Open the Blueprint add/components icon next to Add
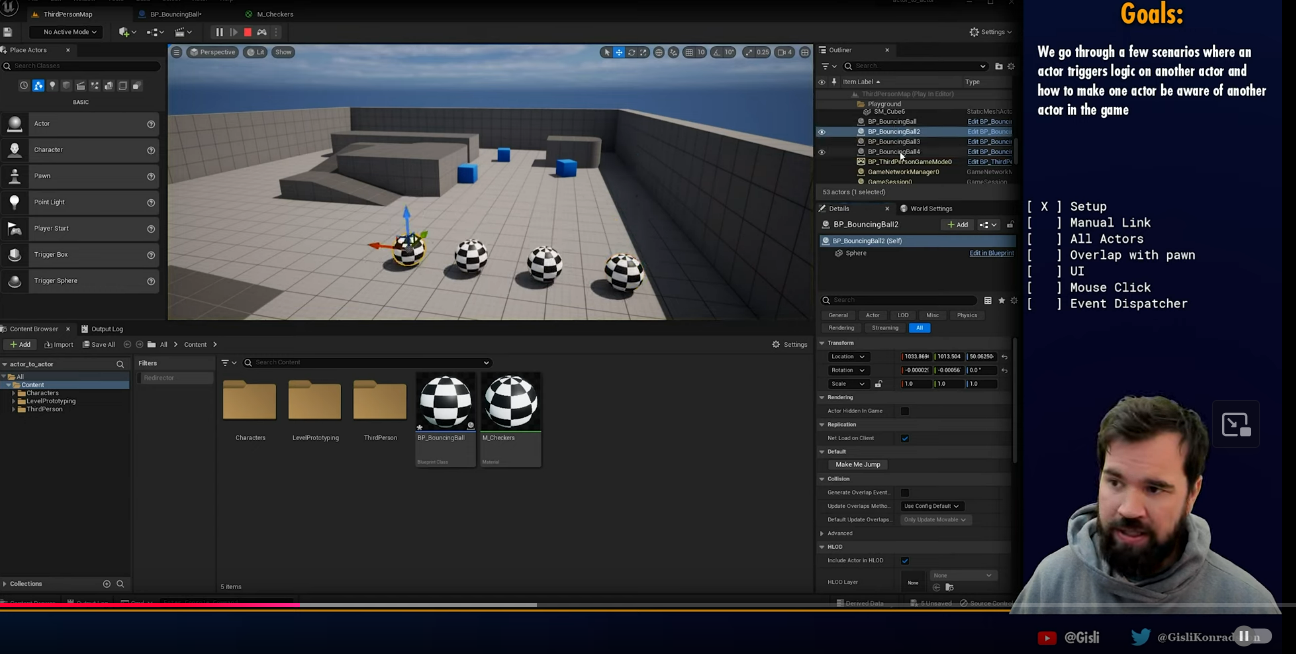Viewport: 1296px width, 654px height. [987, 225]
